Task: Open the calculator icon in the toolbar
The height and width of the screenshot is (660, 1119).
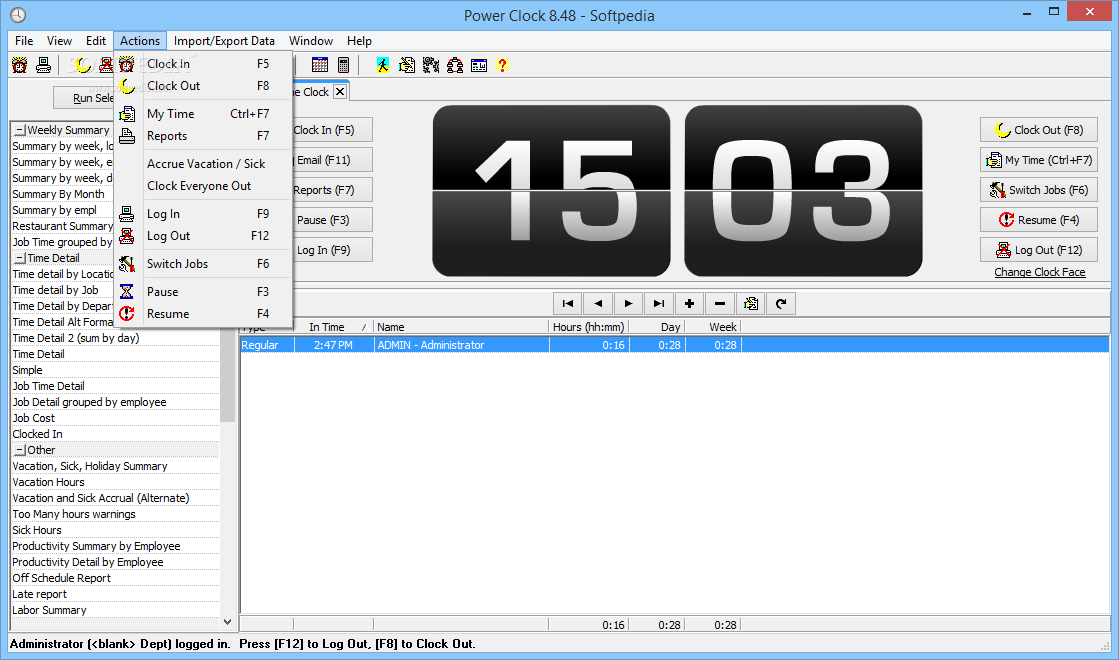Action: point(343,66)
